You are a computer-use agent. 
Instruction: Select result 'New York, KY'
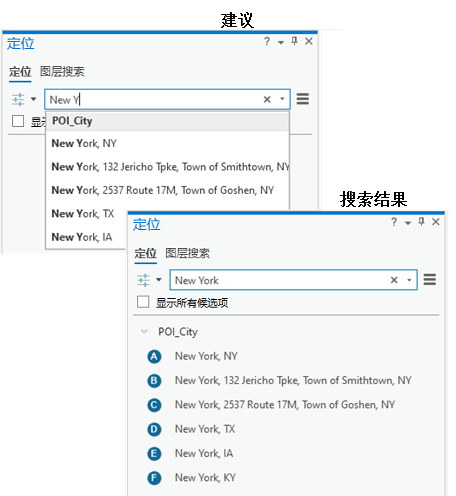205,478
